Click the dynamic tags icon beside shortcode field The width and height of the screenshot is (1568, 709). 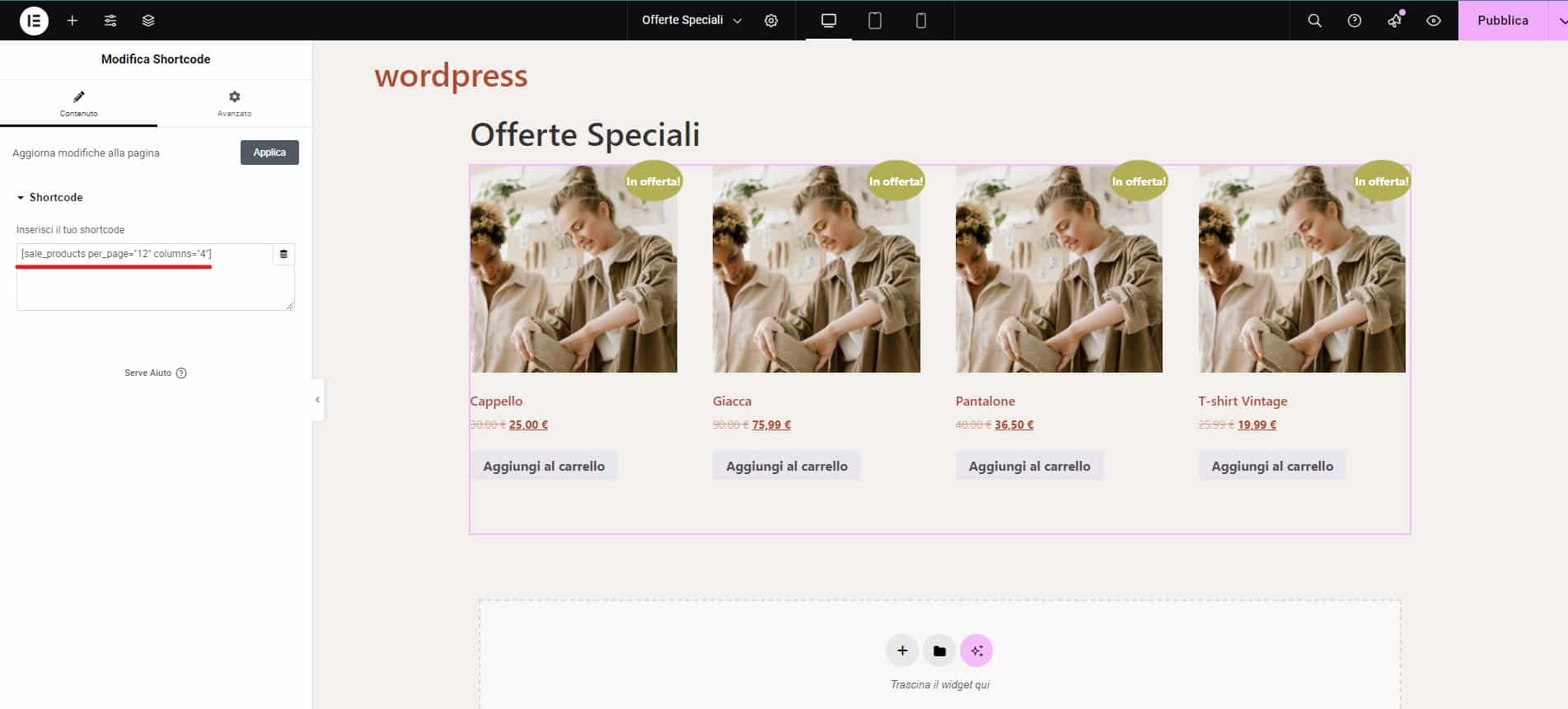pyautogui.click(x=283, y=254)
